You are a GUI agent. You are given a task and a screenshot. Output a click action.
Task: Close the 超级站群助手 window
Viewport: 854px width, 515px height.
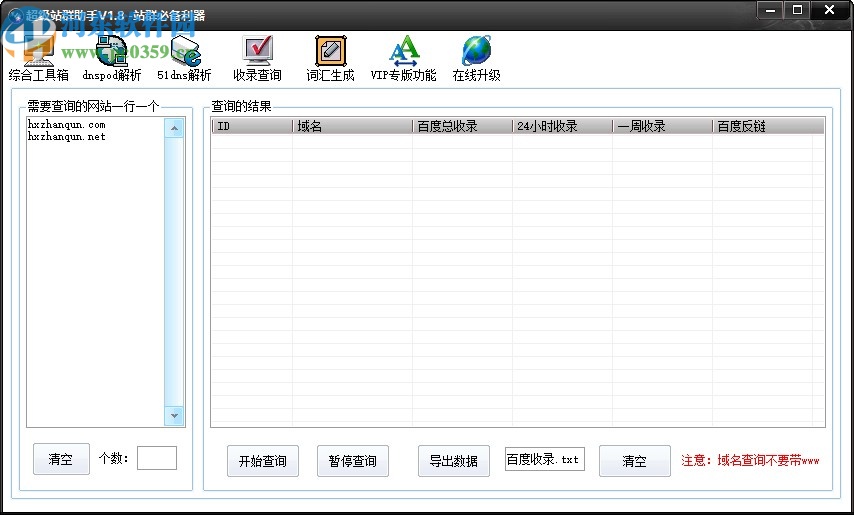coord(829,10)
